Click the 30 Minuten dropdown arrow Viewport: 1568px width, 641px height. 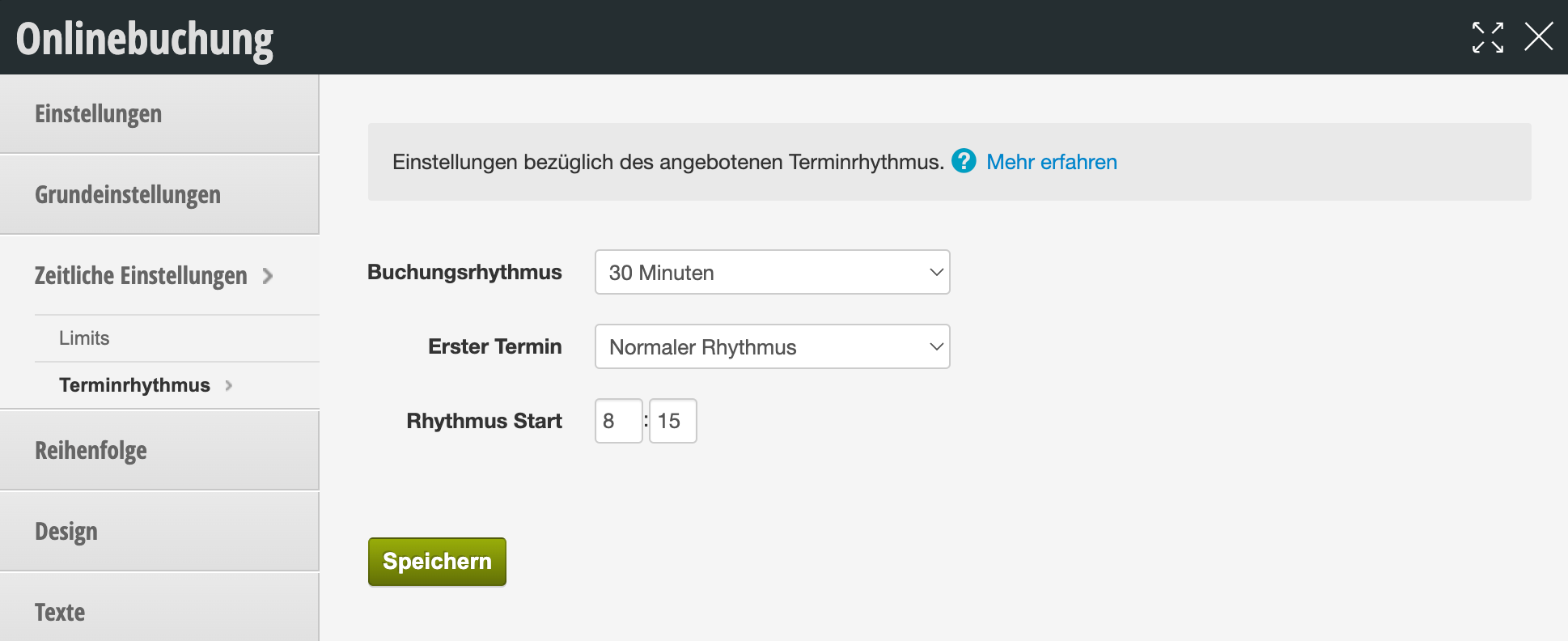[x=936, y=272]
